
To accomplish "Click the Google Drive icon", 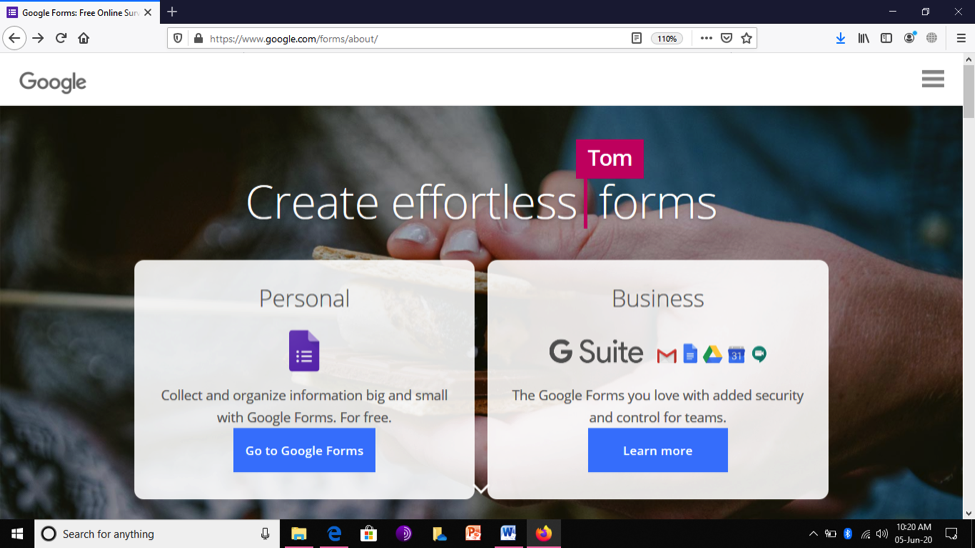I will click(x=713, y=354).
